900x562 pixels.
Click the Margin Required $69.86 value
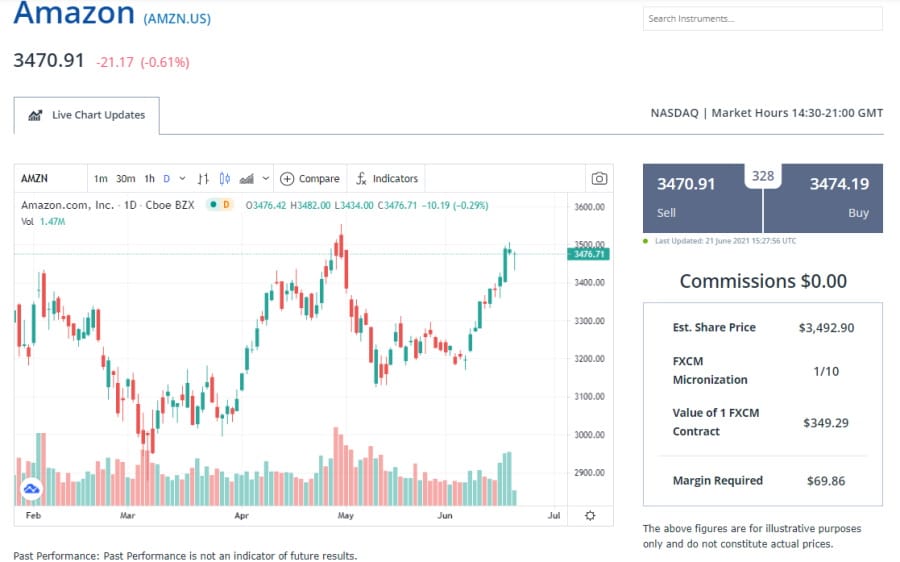click(825, 481)
